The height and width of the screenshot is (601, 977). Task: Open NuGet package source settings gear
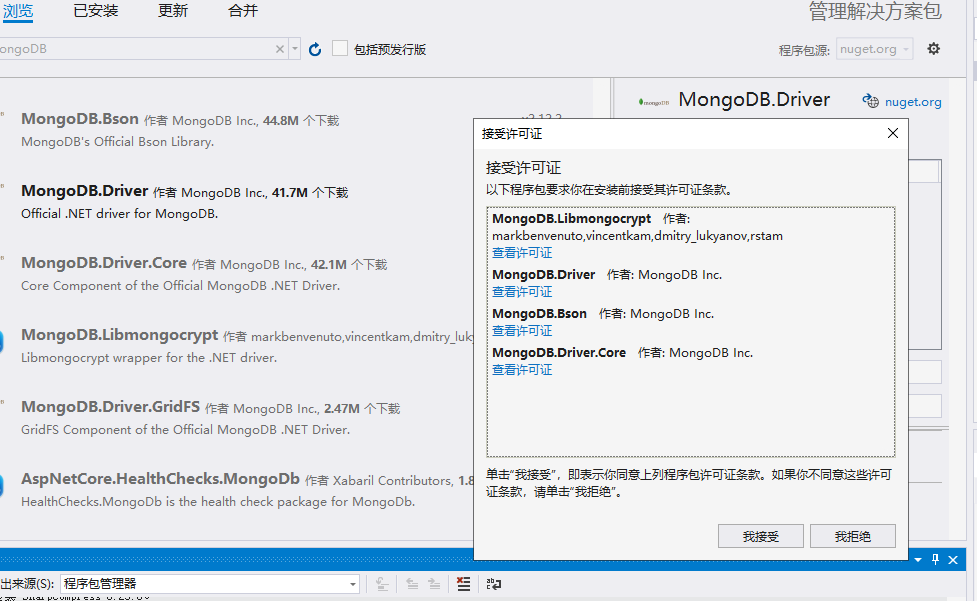tap(933, 49)
